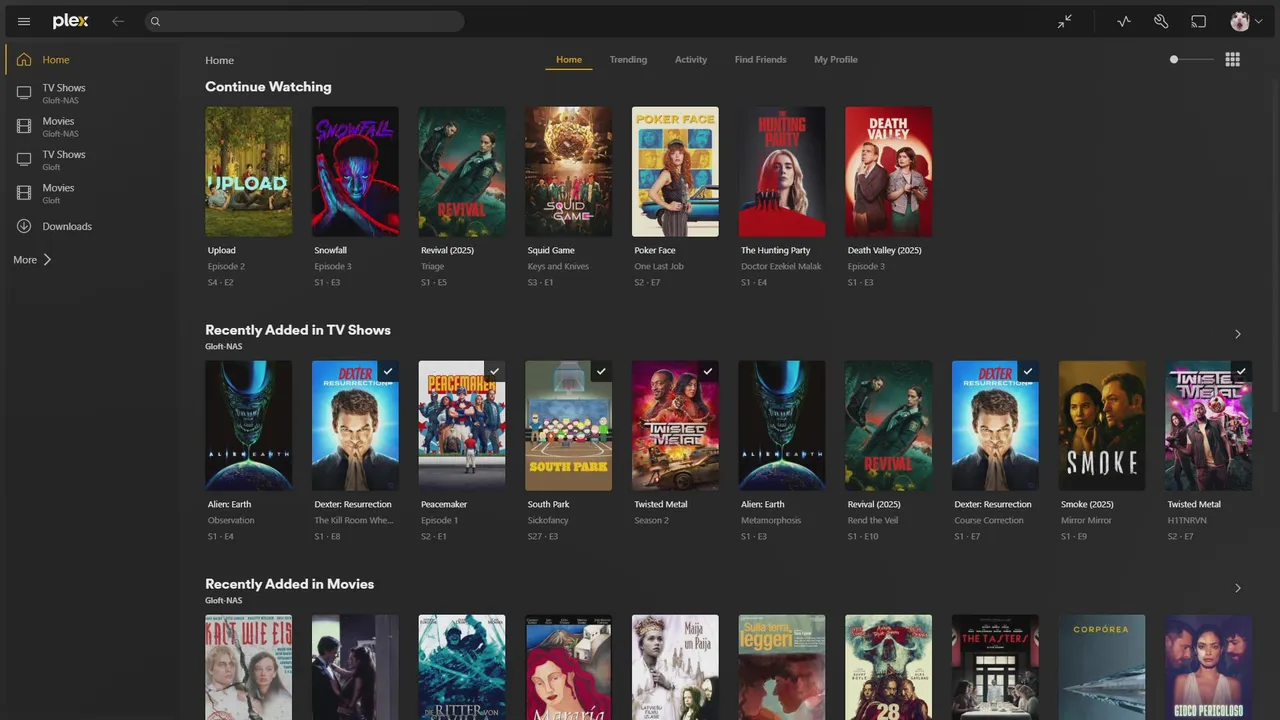Screen dimensions: 1280x720
Task: Click the Recently Added in Movies heading
Action: pos(290,584)
